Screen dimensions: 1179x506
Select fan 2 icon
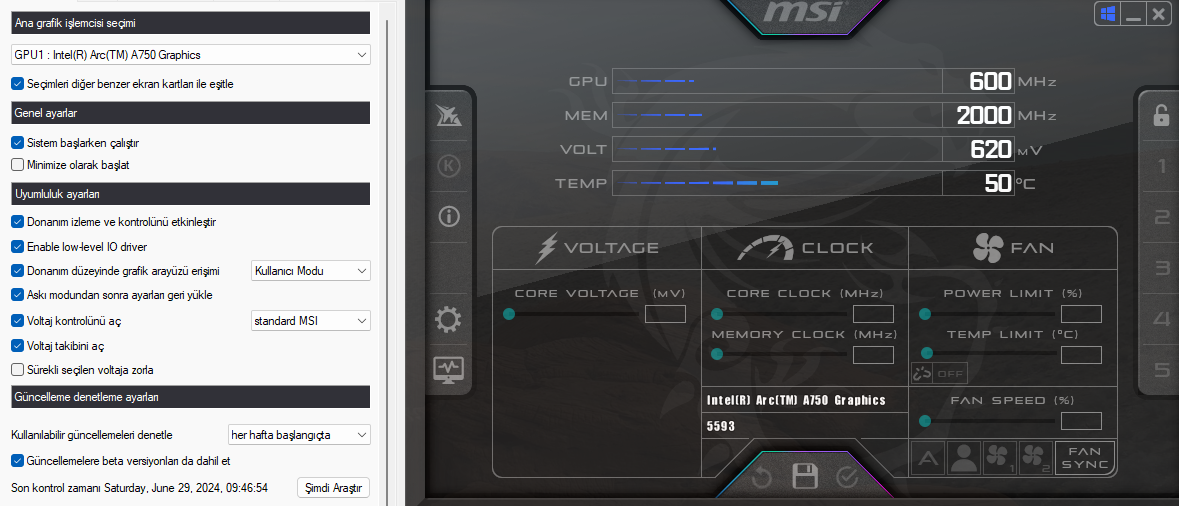(1035, 459)
